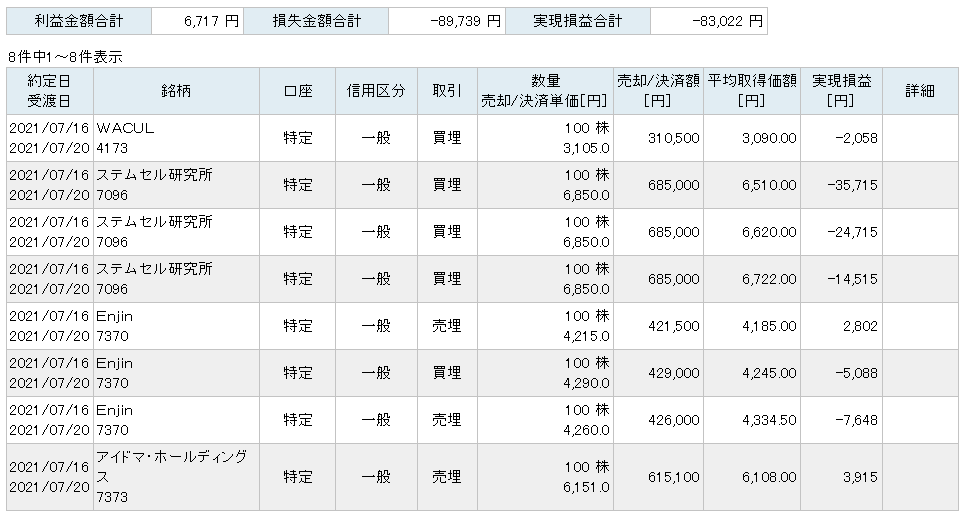Select the -89,739 円 loss total value
The height and width of the screenshot is (513, 962).
466,21
